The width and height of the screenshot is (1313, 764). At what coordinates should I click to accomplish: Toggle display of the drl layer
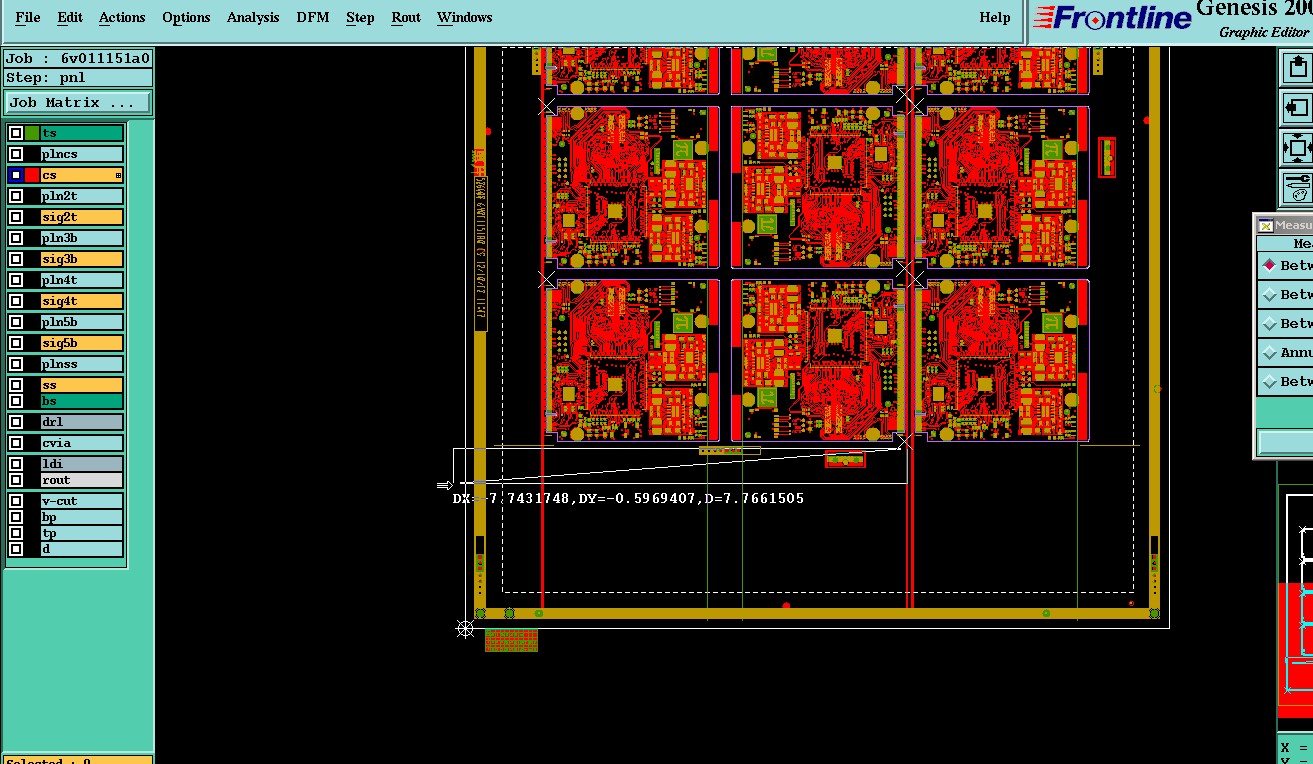[16, 422]
